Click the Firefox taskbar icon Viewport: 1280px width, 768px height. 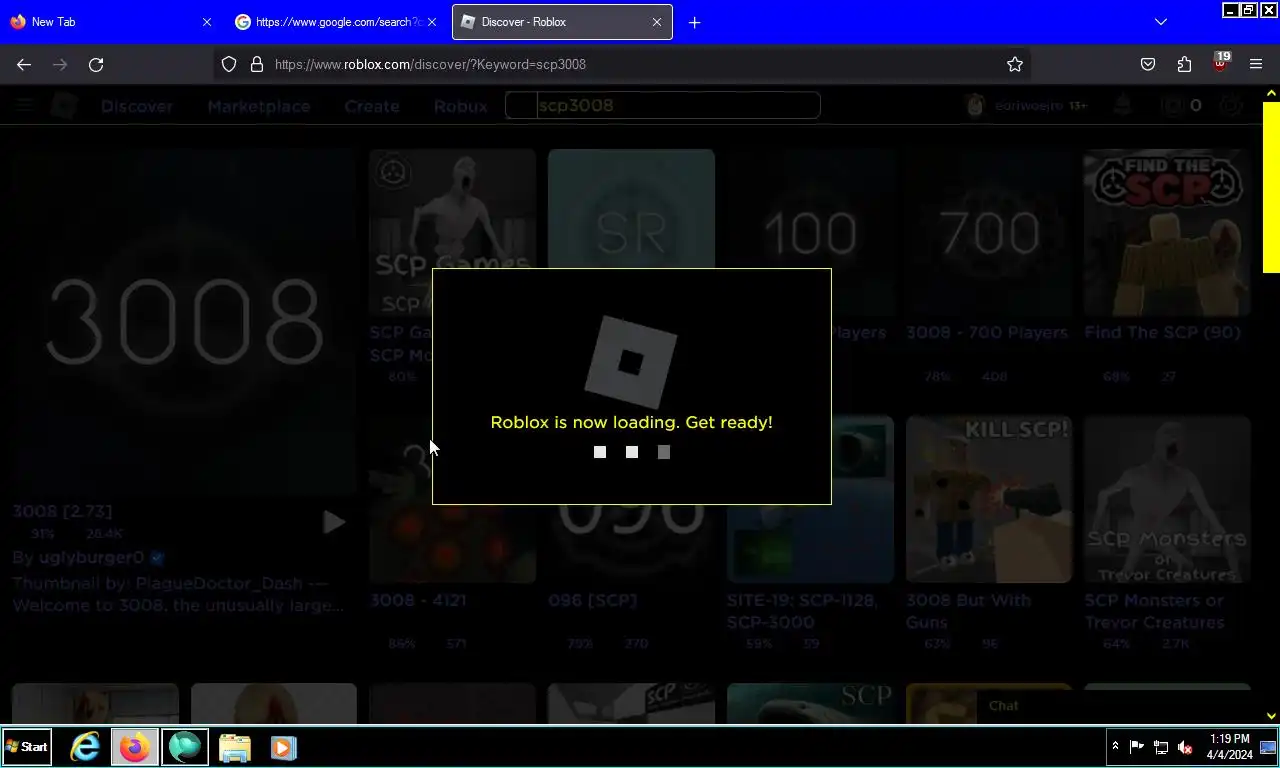click(x=134, y=747)
